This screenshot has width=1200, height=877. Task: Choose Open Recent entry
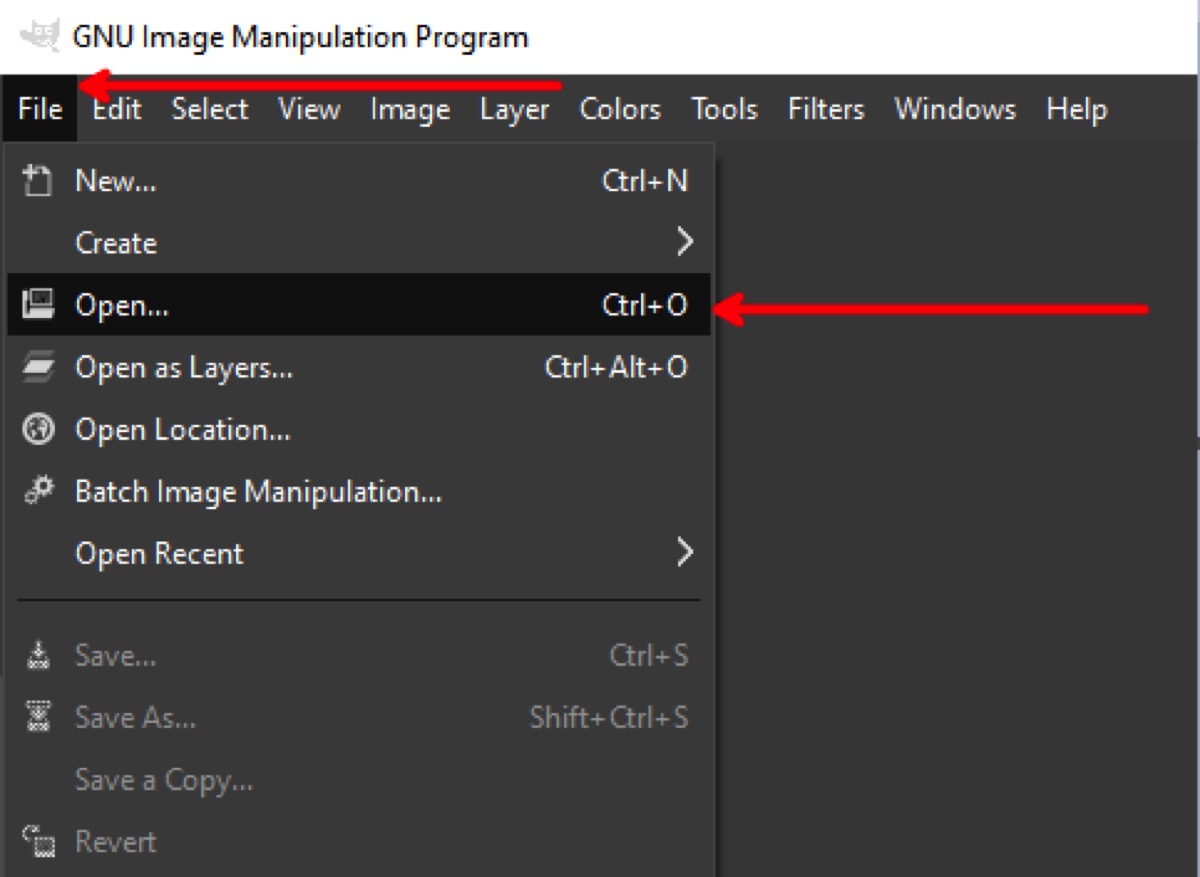tap(359, 552)
